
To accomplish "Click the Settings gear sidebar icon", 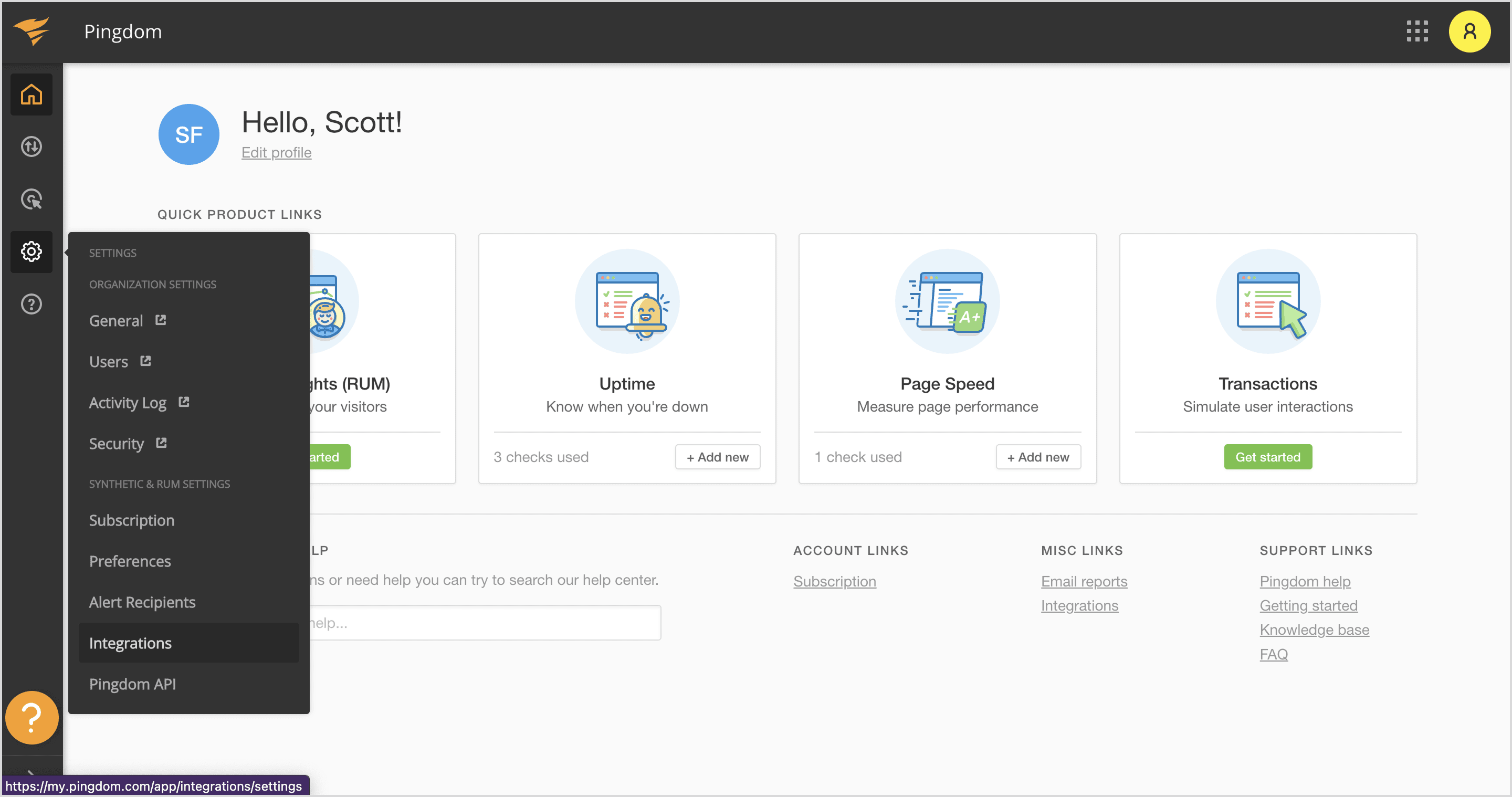I will click(31, 251).
